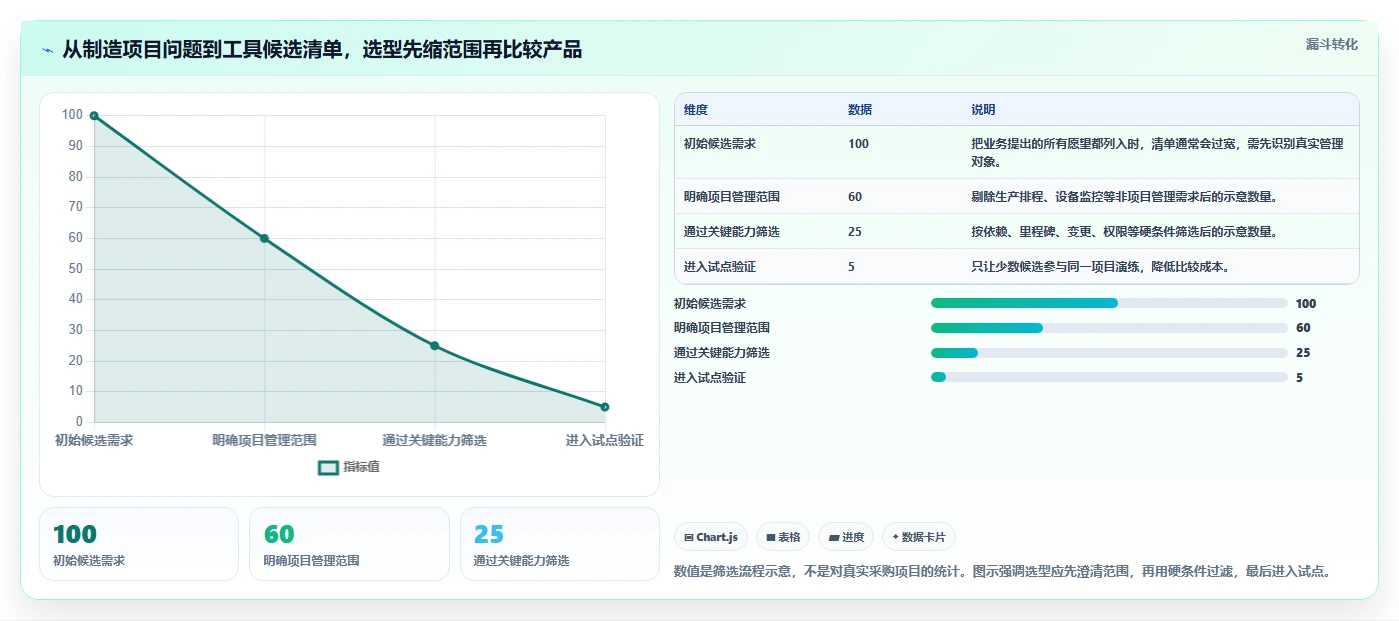Click value 60 at progress bar end
1399x621 pixels.
tap(1303, 328)
